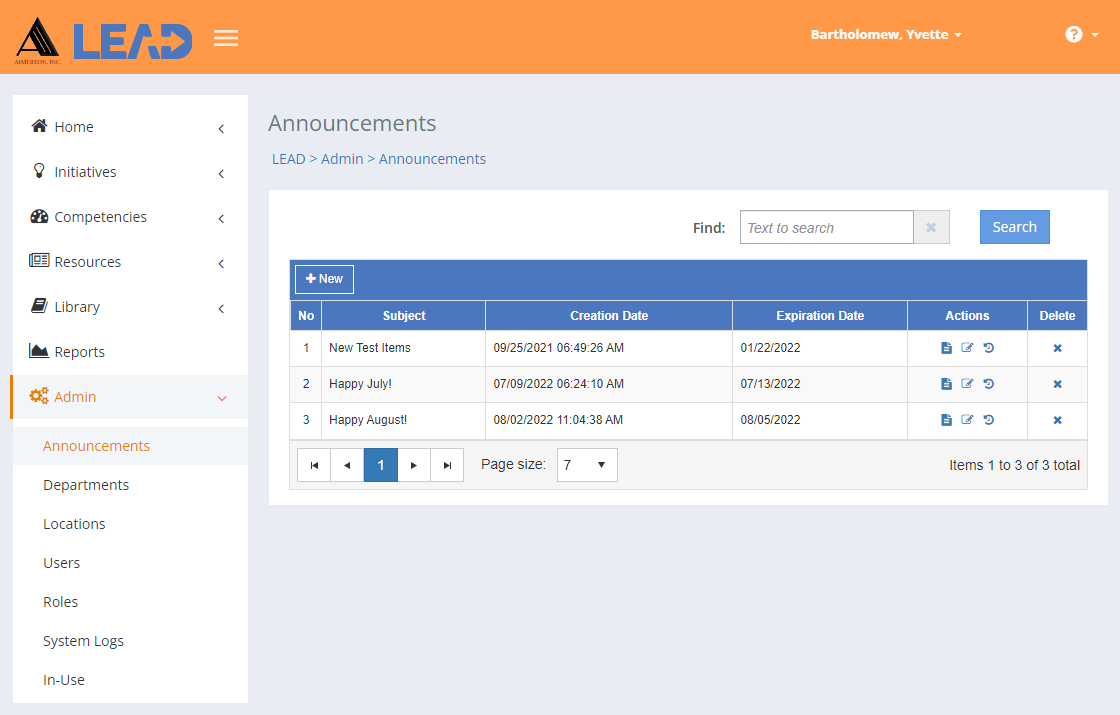Image resolution: width=1120 pixels, height=715 pixels.
Task: Go to the last page of results
Action: [447, 465]
